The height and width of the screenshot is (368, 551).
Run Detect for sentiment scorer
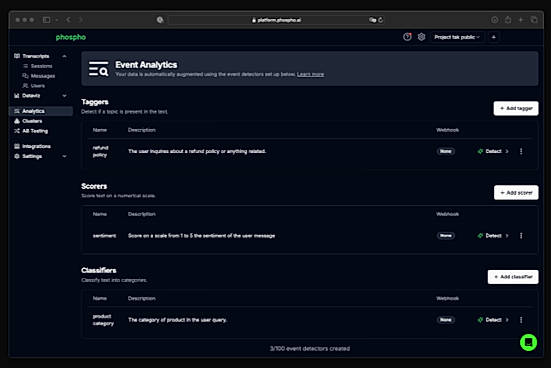493,235
